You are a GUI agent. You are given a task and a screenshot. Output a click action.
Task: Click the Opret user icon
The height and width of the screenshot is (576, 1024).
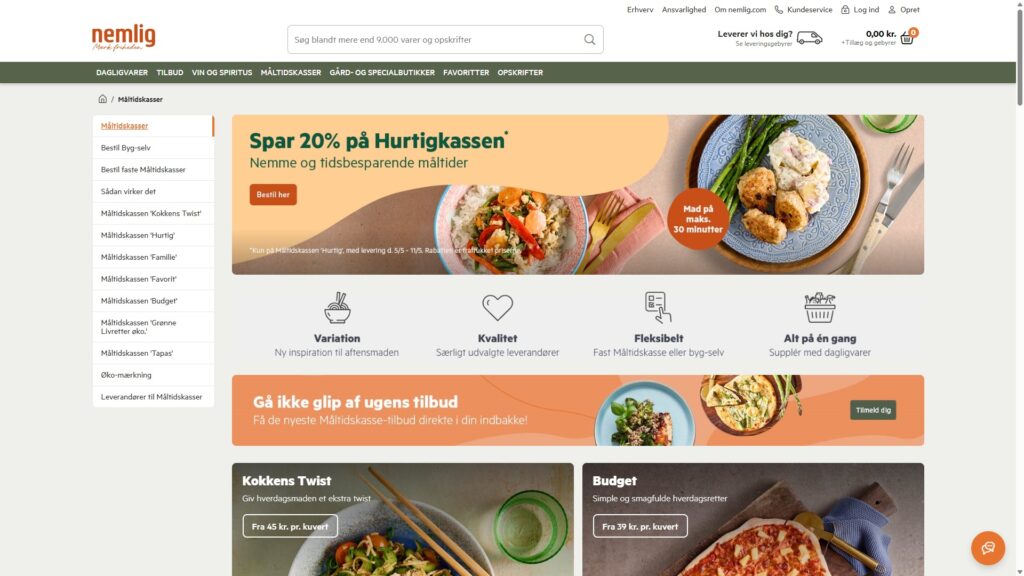pyautogui.click(x=891, y=10)
